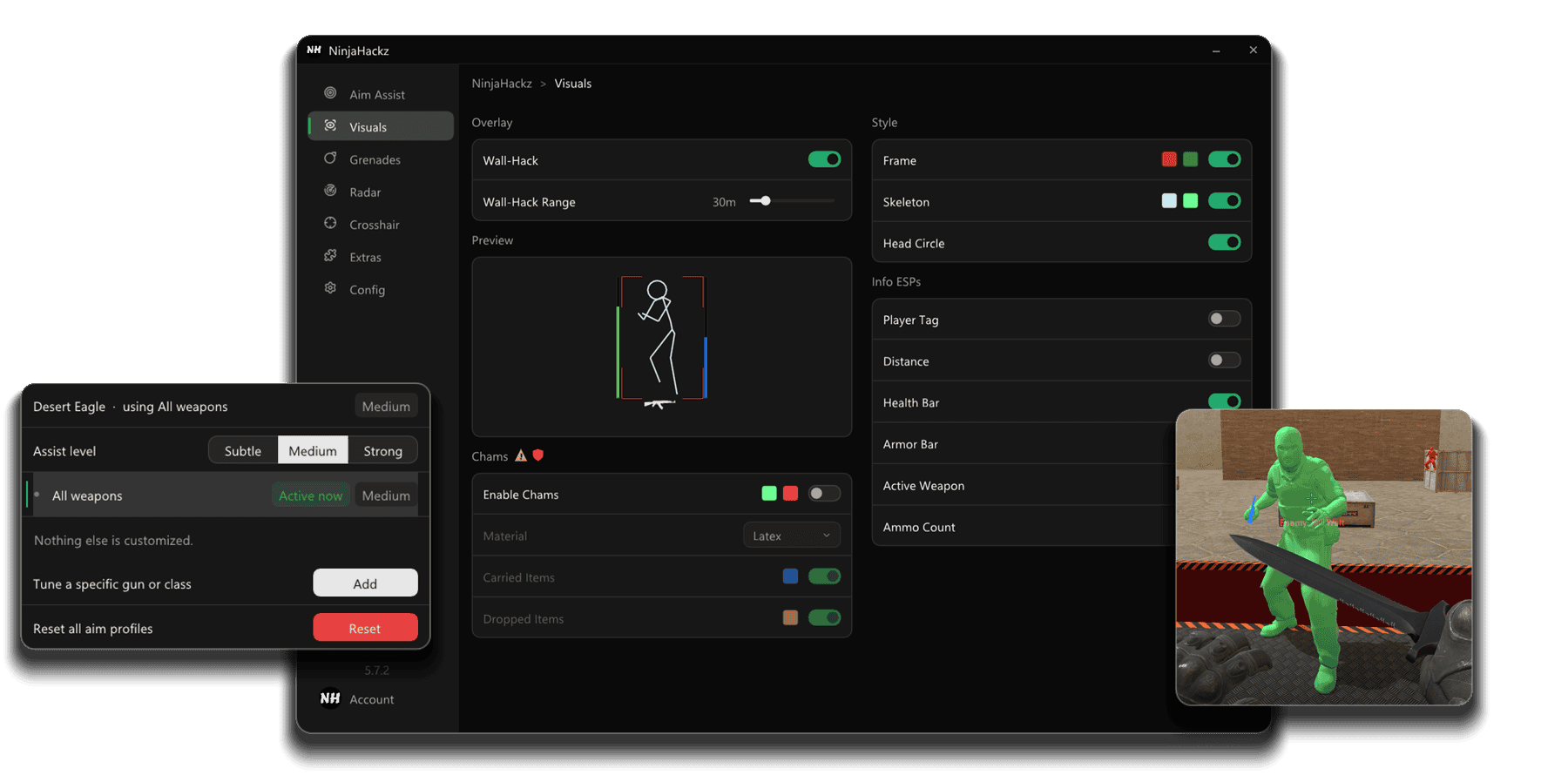The width and height of the screenshot is (1568, 775).
Task: Click the Add button for specific gun
Action: point(365,583)
